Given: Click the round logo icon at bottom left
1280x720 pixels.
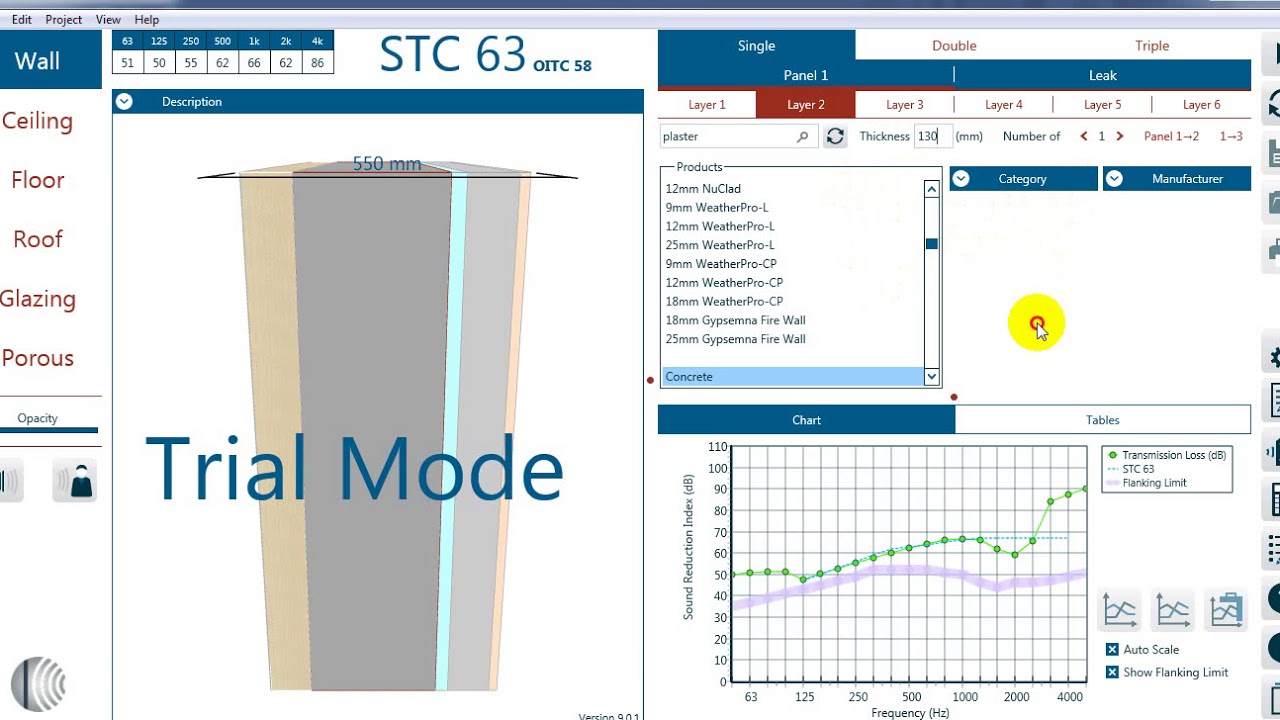Looking at the screenshot, I should [x=38, y=685].
